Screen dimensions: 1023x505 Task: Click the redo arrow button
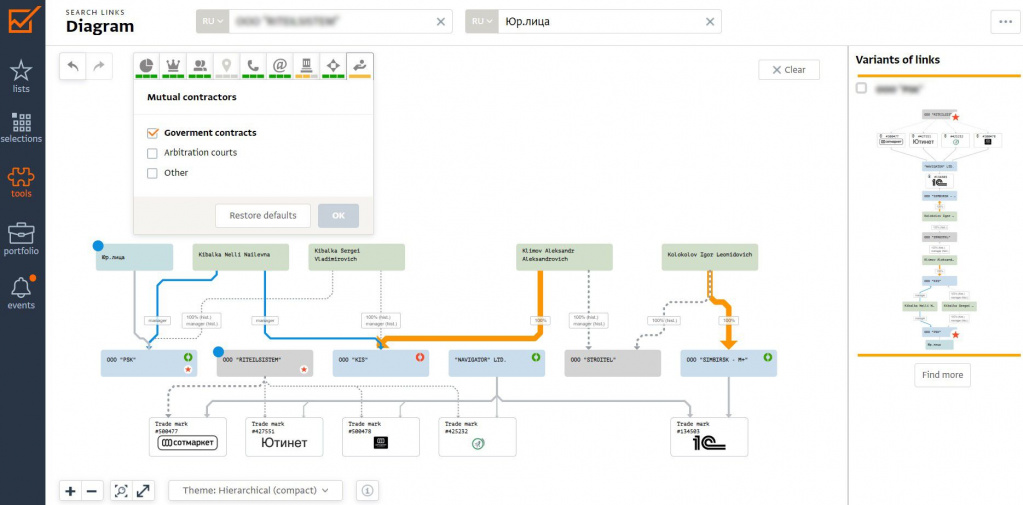pos(99,67)
